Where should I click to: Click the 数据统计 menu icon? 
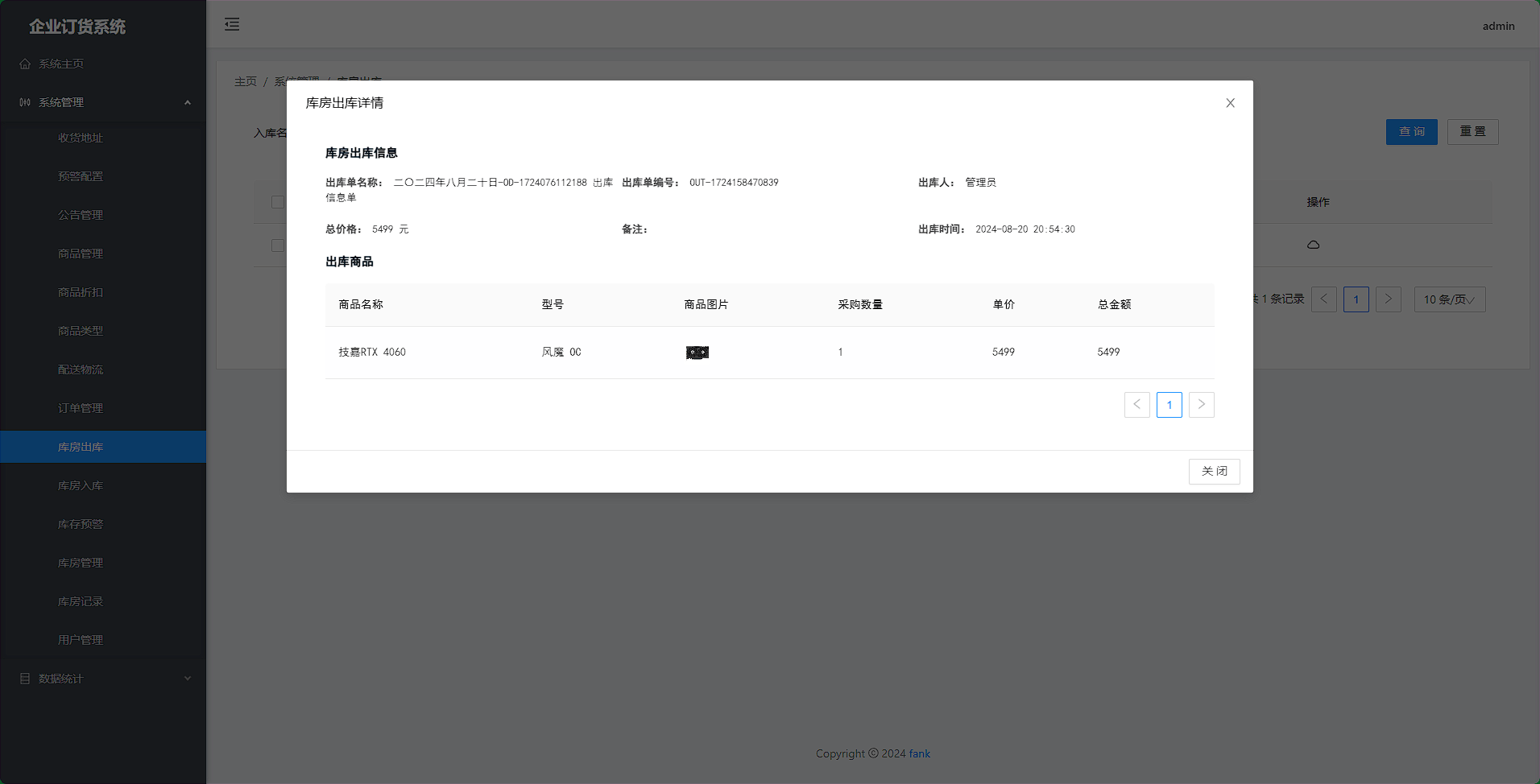click(x=25, y=679)
